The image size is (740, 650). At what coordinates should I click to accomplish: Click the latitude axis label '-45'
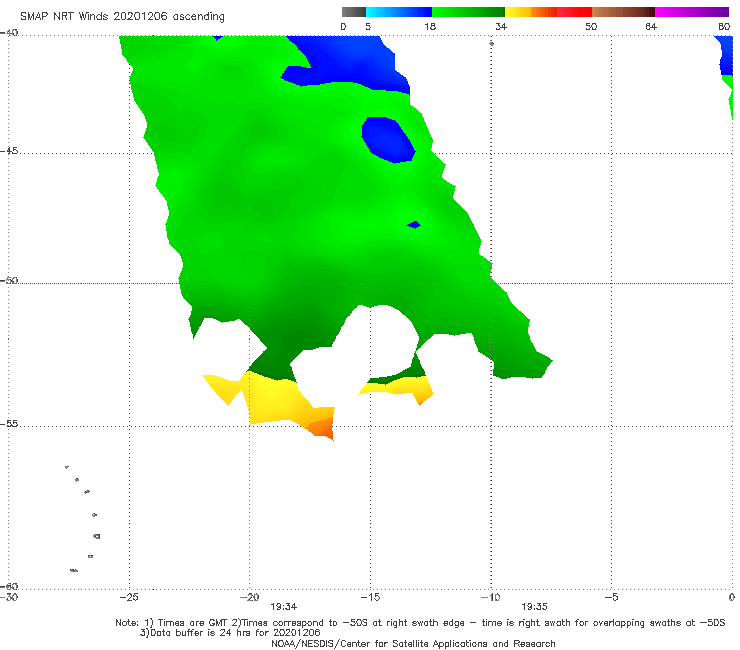[x=9, y=151]
